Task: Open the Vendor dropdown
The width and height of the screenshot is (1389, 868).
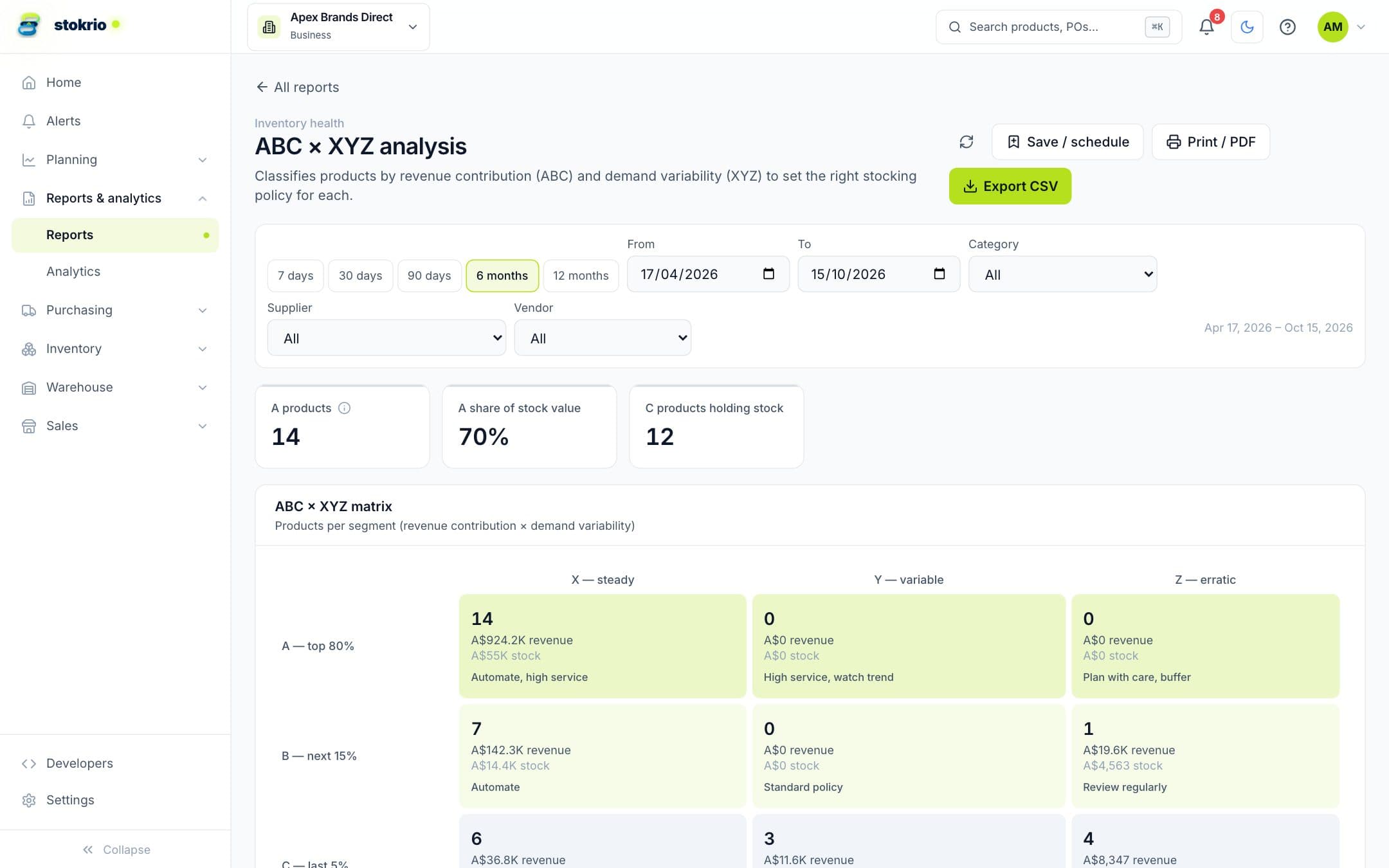Action: [x=603, y=338]
